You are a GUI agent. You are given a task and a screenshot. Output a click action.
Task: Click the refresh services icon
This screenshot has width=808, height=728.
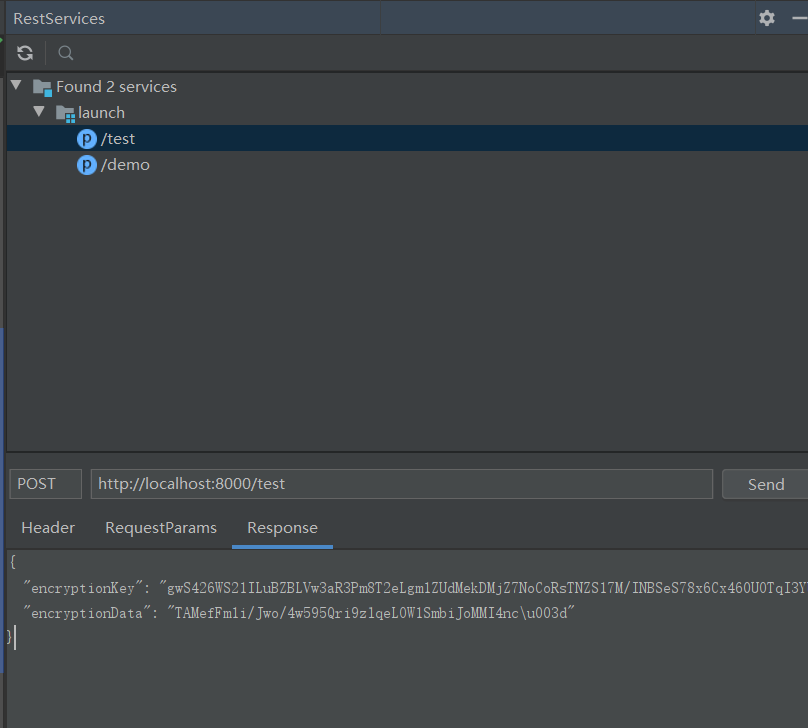point(25,53)
